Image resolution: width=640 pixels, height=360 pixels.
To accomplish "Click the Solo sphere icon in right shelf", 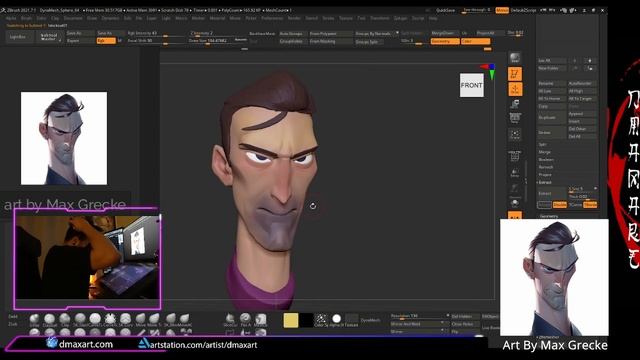I will (x=515, y=203).
